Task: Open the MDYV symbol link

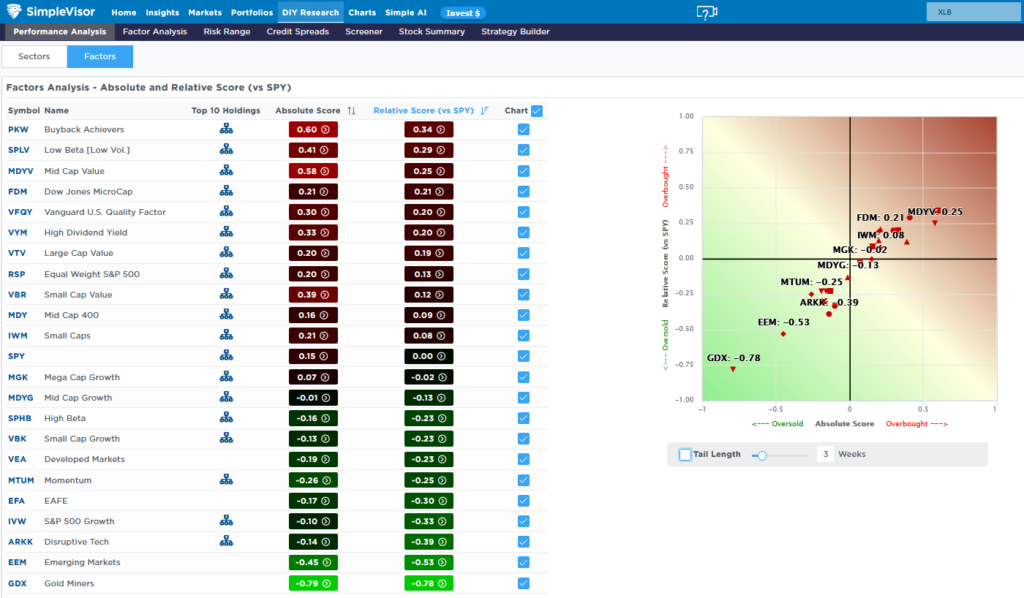Action: click(x=20, y=171)
